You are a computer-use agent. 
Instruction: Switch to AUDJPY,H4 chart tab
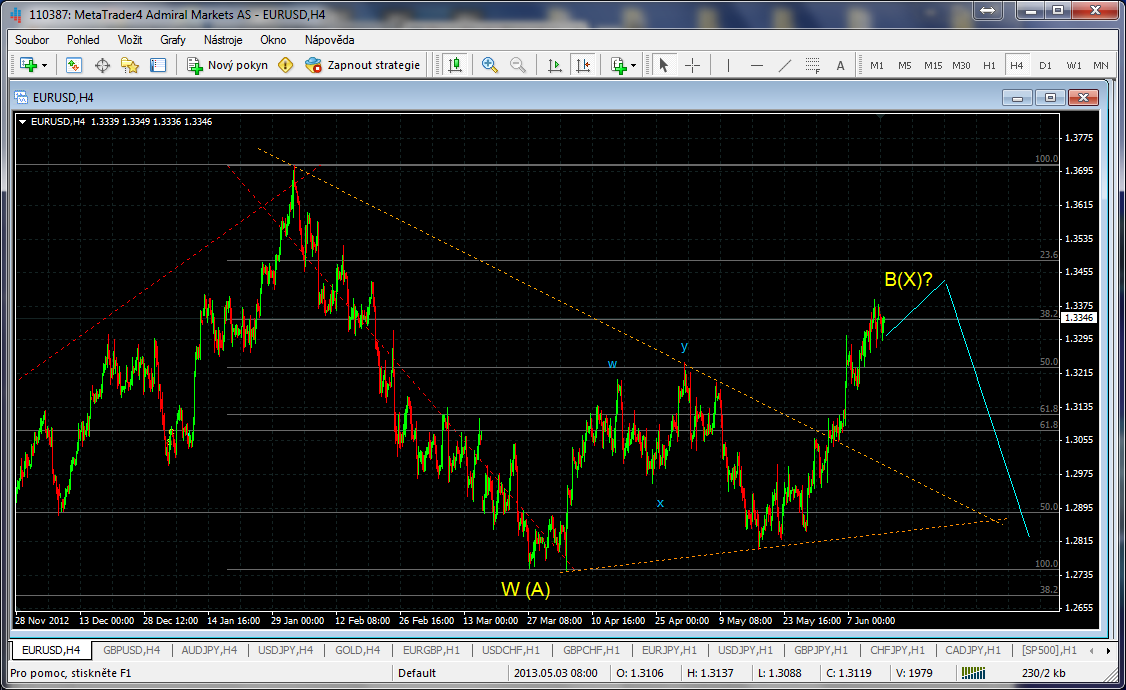tap(209, 650)
